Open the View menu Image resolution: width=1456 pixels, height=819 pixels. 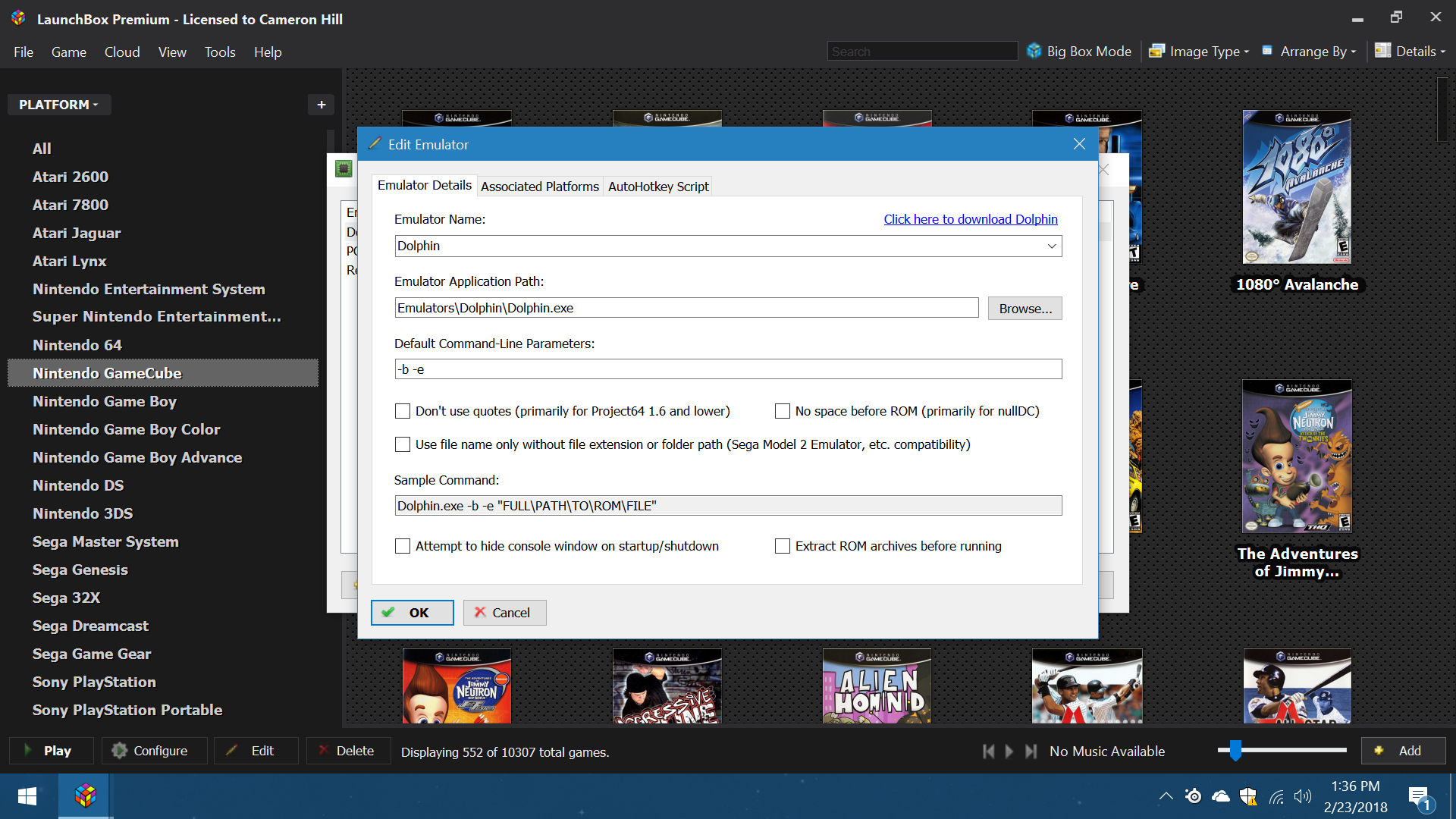172,52
